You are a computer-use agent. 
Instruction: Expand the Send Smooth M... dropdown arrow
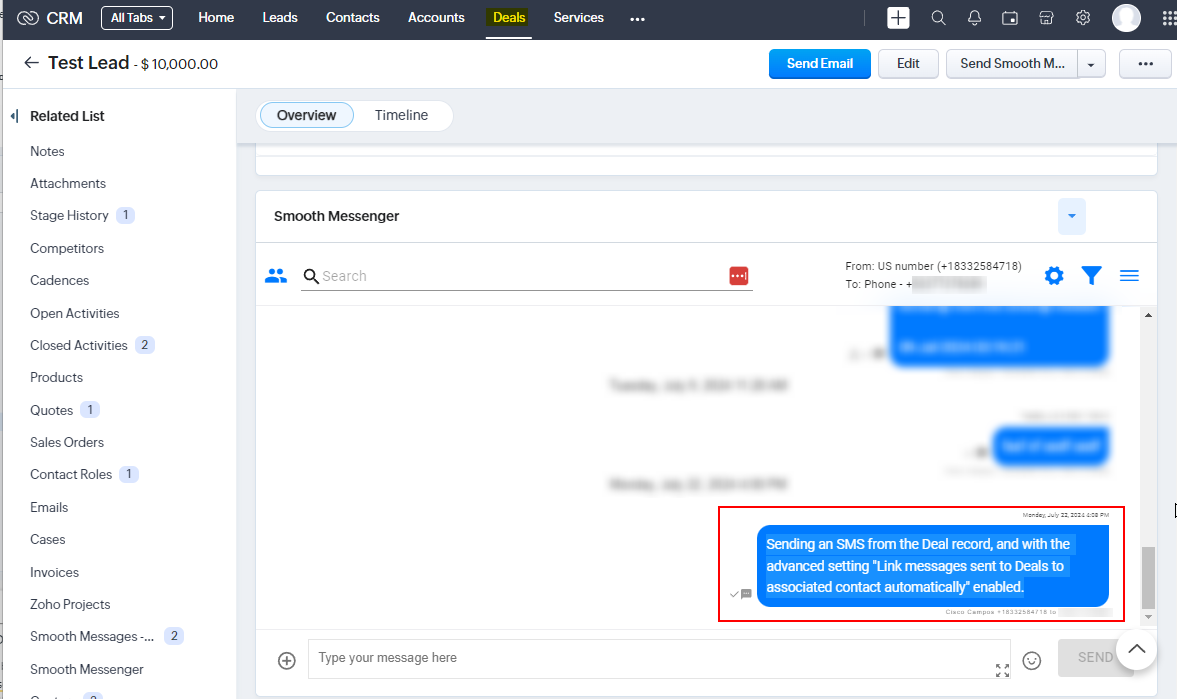[1091, 64]
